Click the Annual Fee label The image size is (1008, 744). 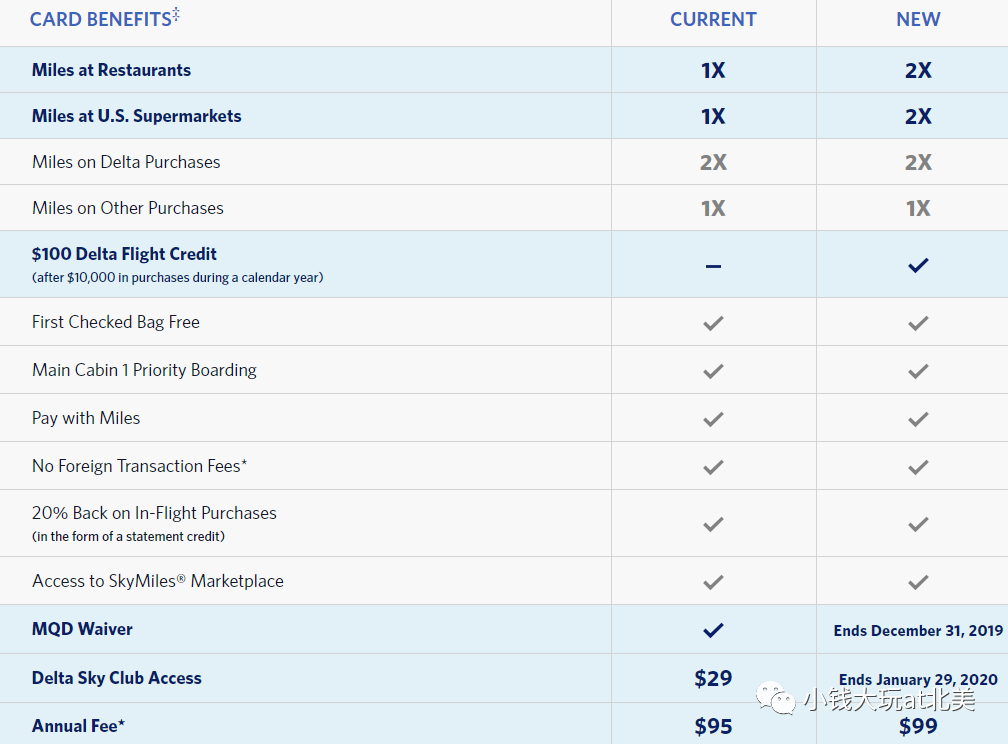(x=78, y=726)
